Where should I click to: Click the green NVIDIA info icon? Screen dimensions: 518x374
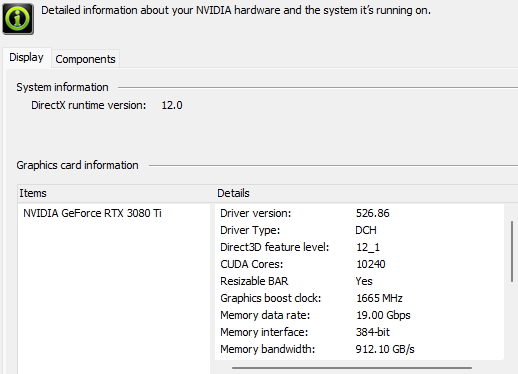18,19
